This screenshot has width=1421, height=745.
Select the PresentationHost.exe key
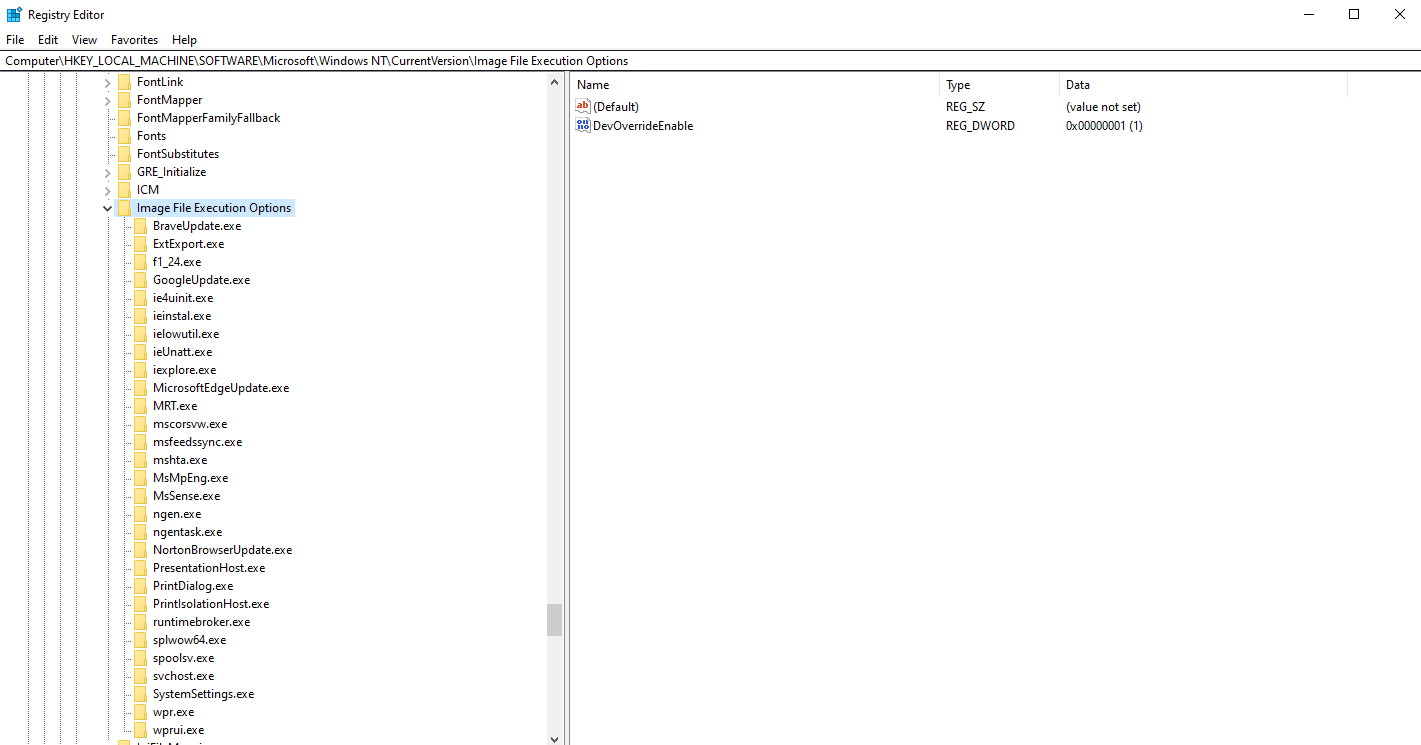(x=209, y=568)
